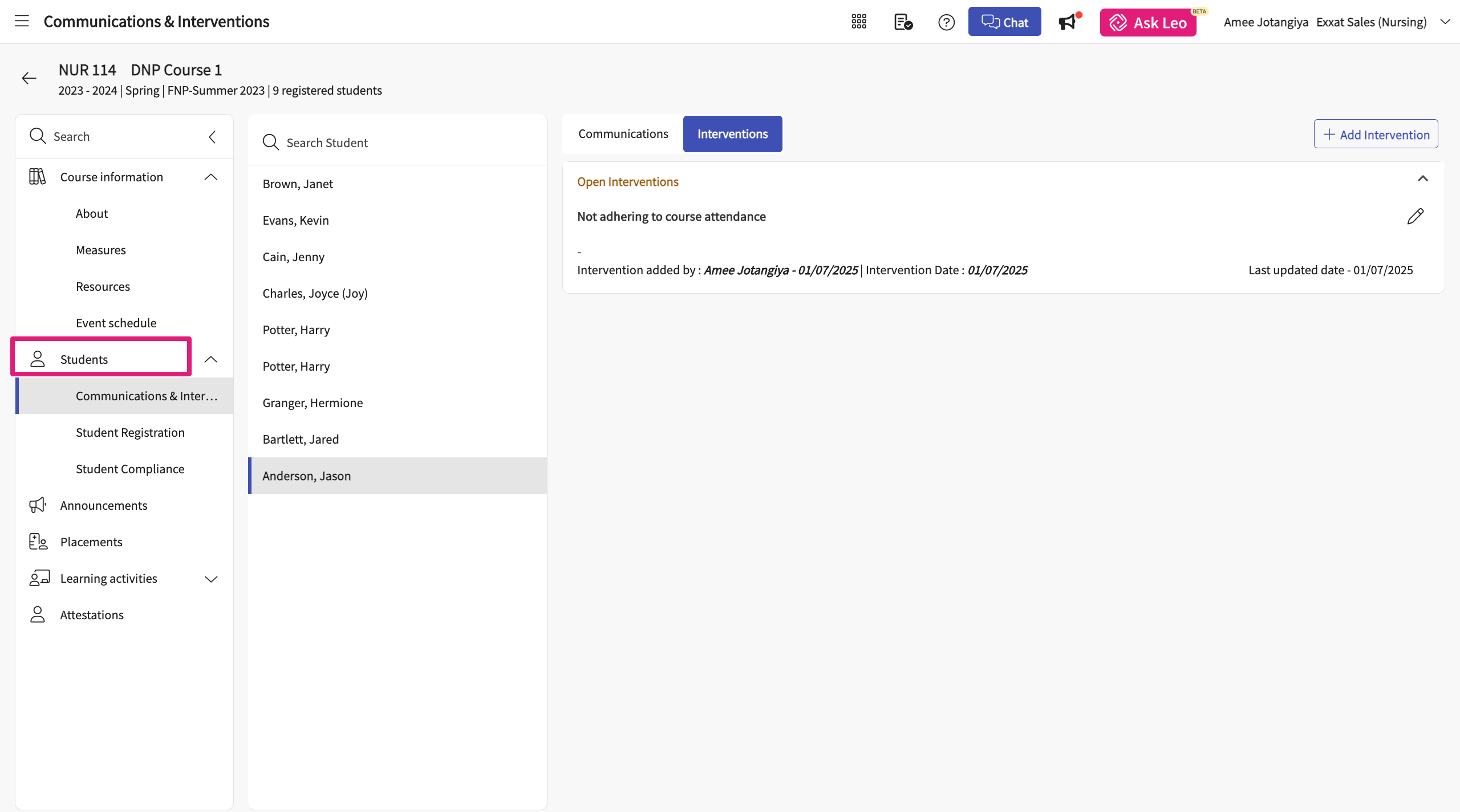
Task: Open the checklist document icon in header
Action: [x=903, y=22]
